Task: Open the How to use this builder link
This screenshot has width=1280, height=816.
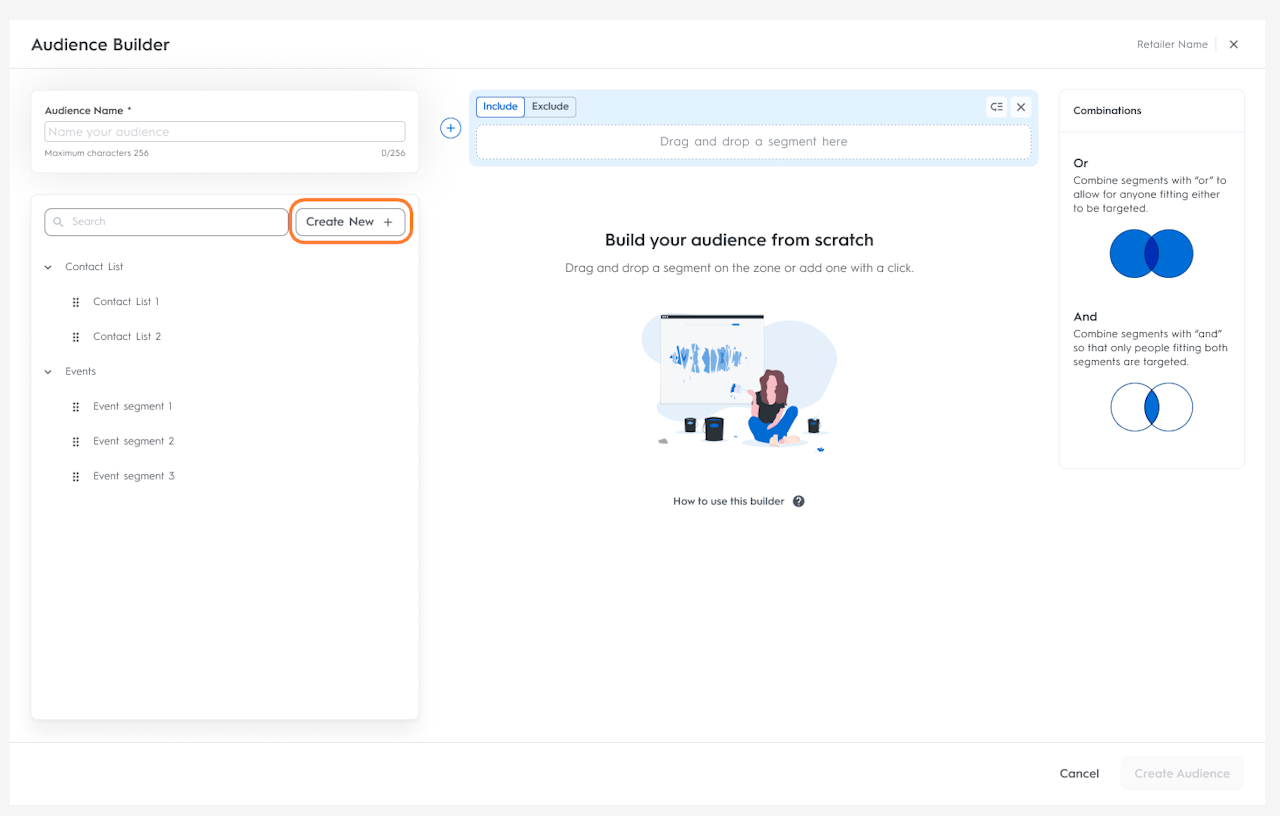Action: pos(728,501)
